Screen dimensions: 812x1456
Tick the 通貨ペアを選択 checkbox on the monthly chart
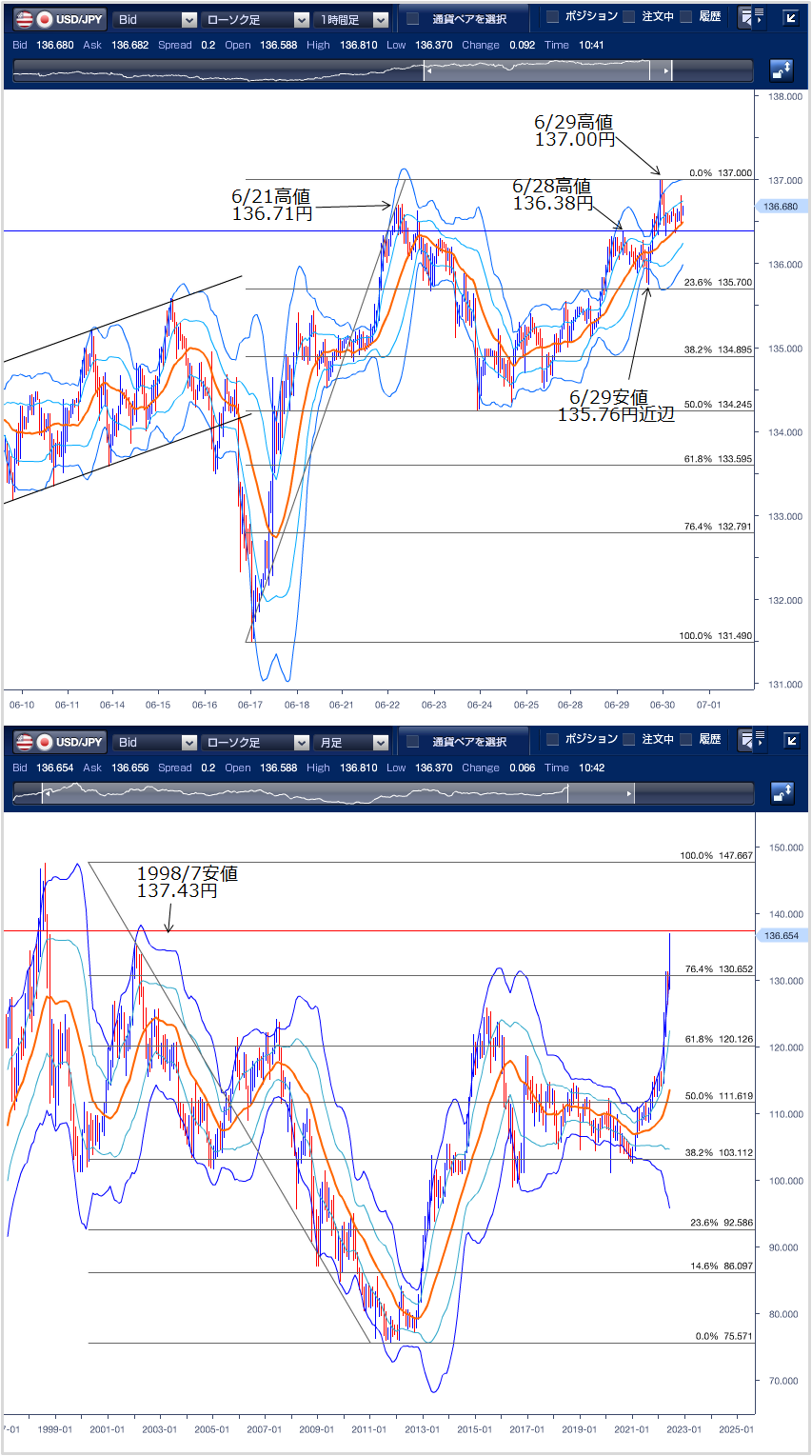413,742
